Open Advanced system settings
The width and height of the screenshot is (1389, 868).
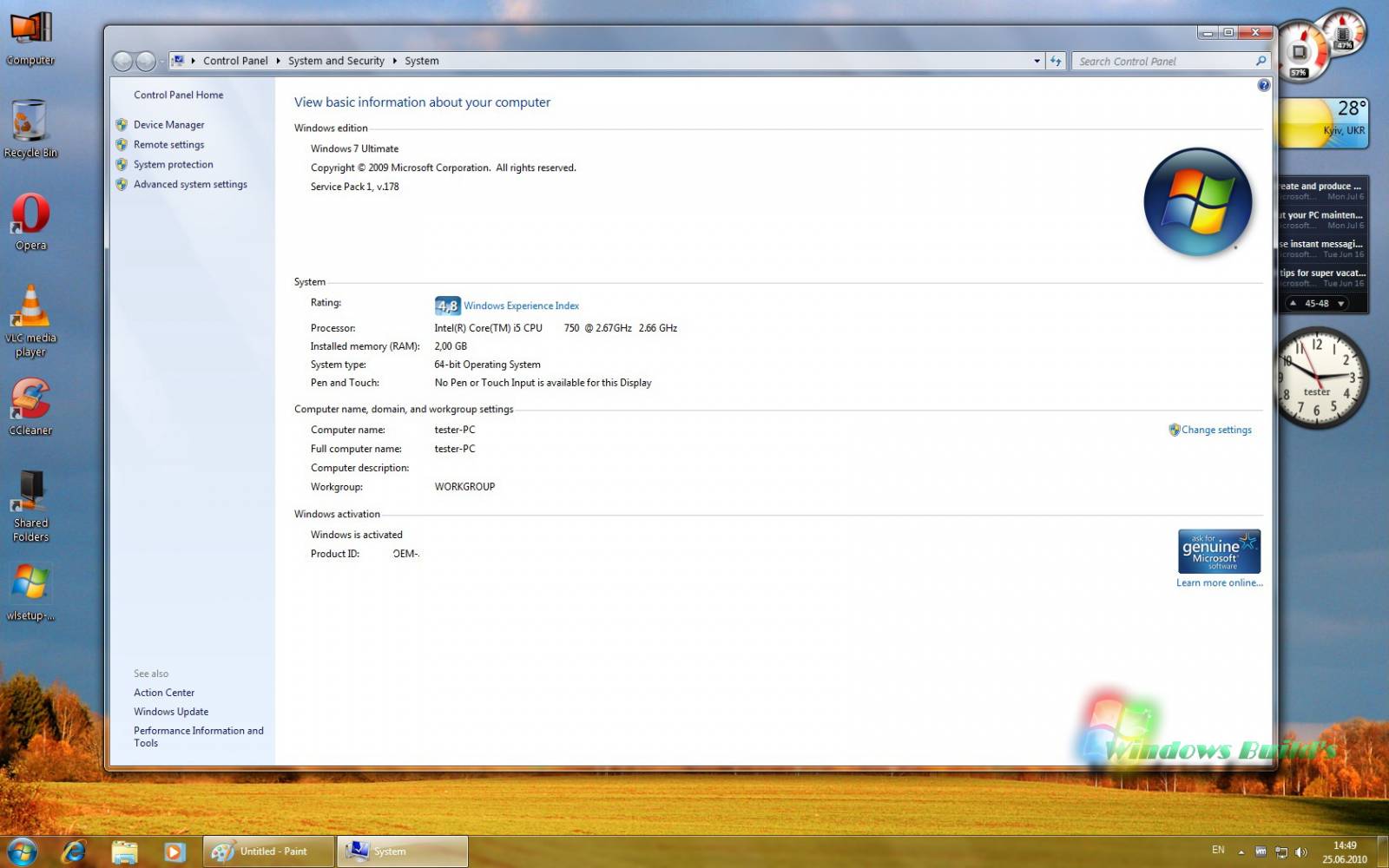click(190, 184)
